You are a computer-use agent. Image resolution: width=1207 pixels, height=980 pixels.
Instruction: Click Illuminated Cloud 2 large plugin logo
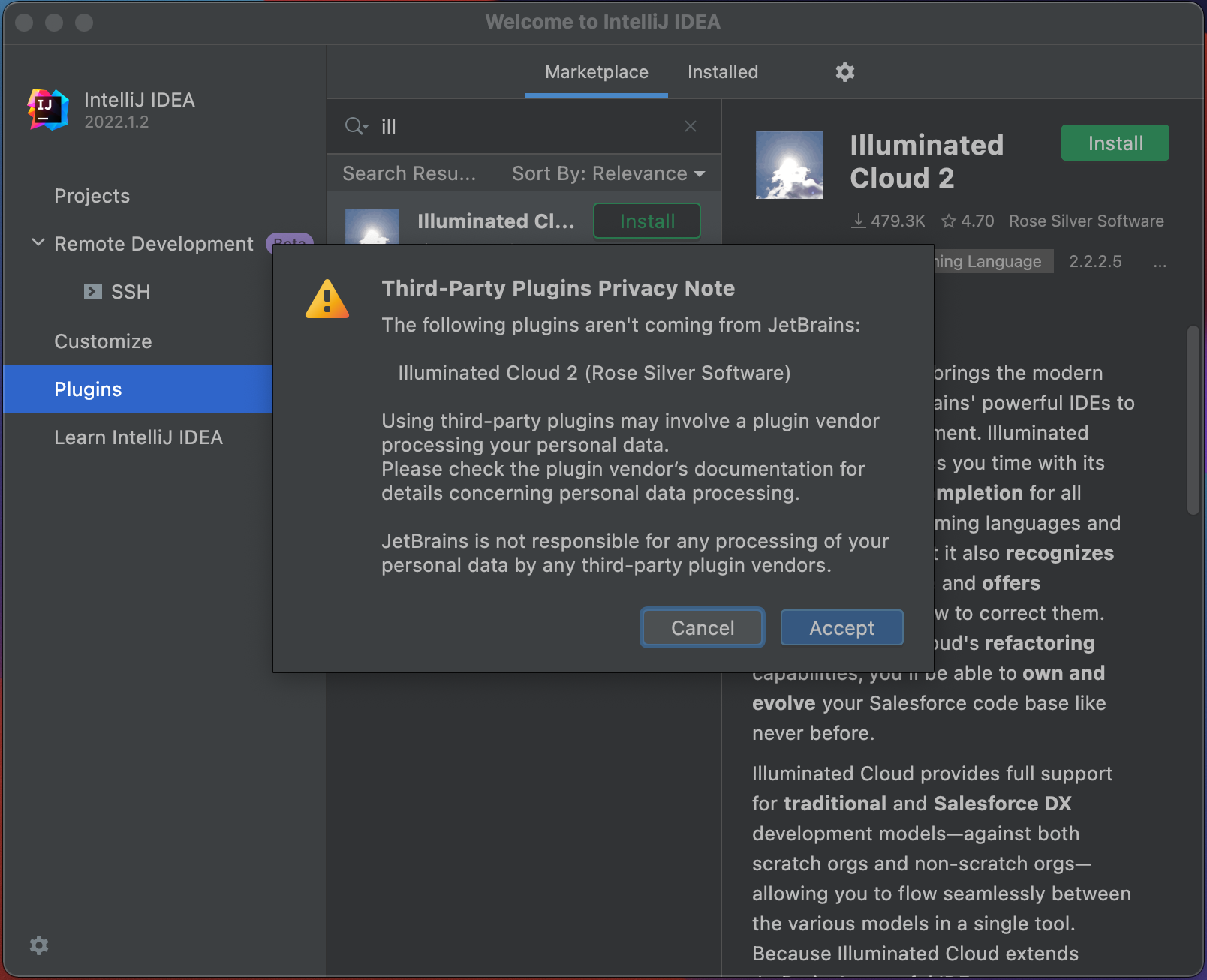(790, 165)
